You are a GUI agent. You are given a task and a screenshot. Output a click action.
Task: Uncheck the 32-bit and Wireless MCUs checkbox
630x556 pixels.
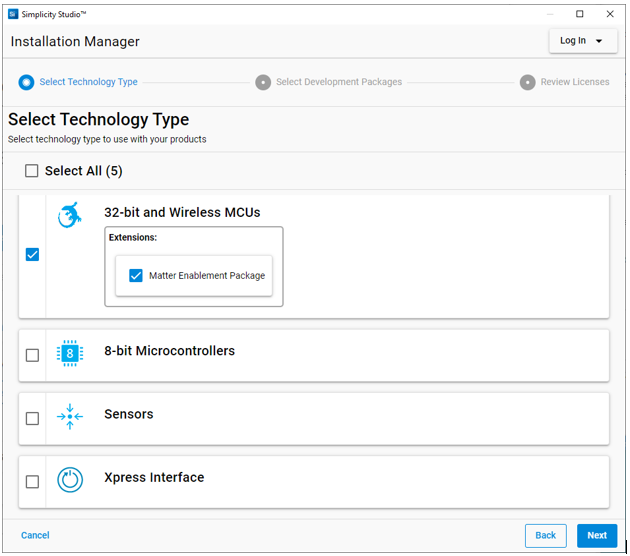(x=33, y=254)
